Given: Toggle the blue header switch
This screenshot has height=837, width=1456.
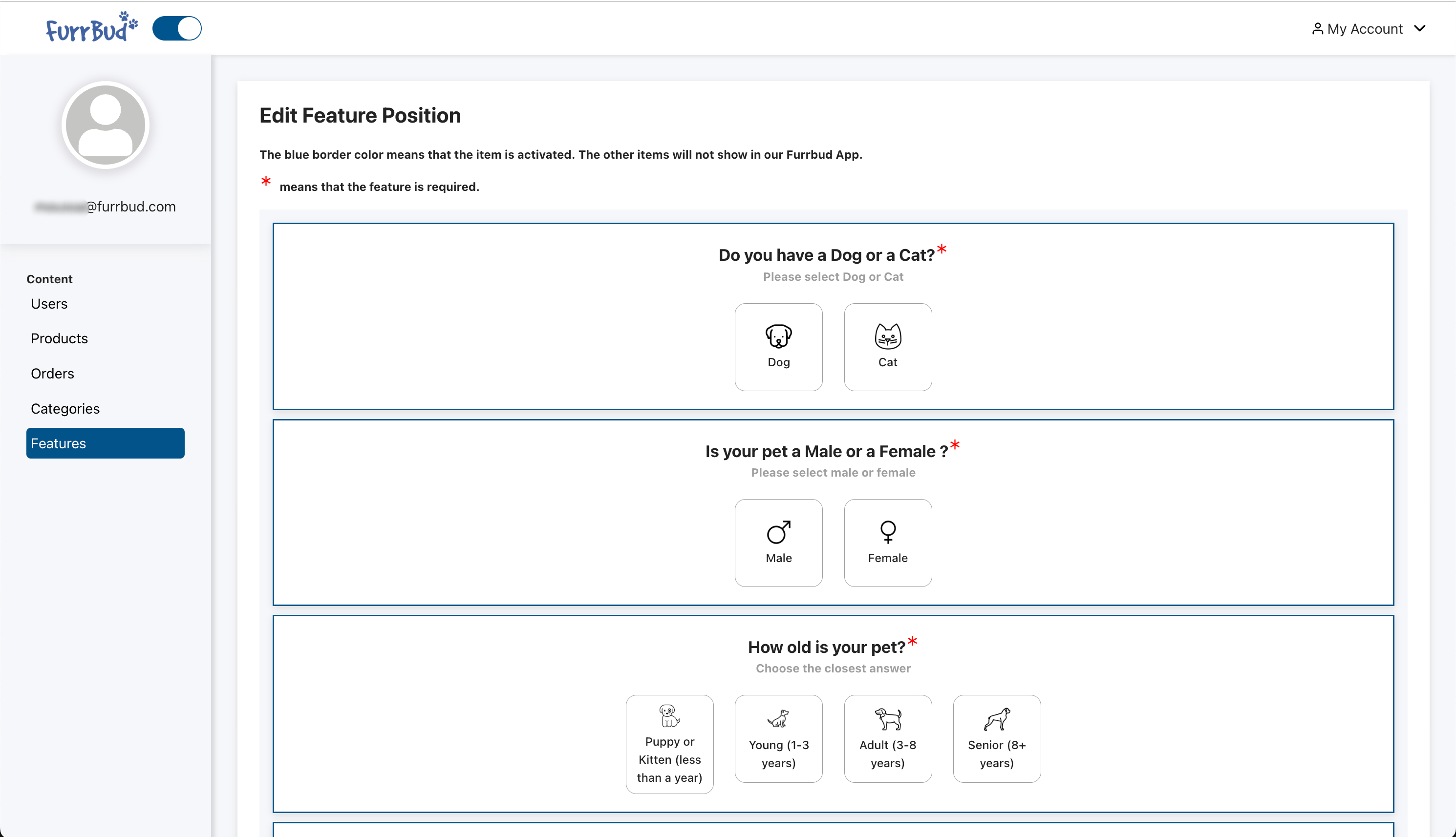Looking at the screenshot, I should [x=176, y=28].
